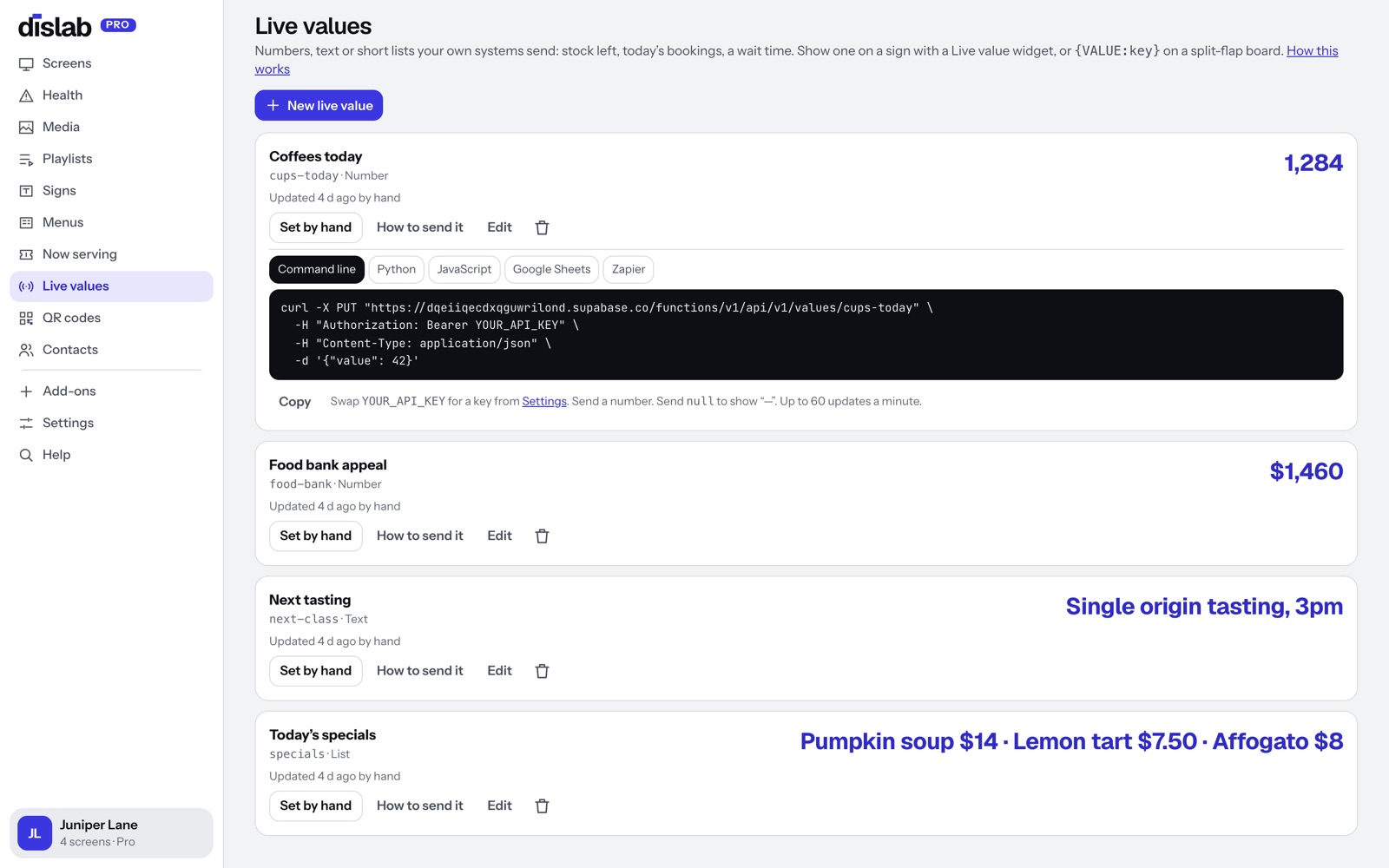Screen dimensions: 1389x868
Task: Switch to the Python tab
Action: pos(397,269)
